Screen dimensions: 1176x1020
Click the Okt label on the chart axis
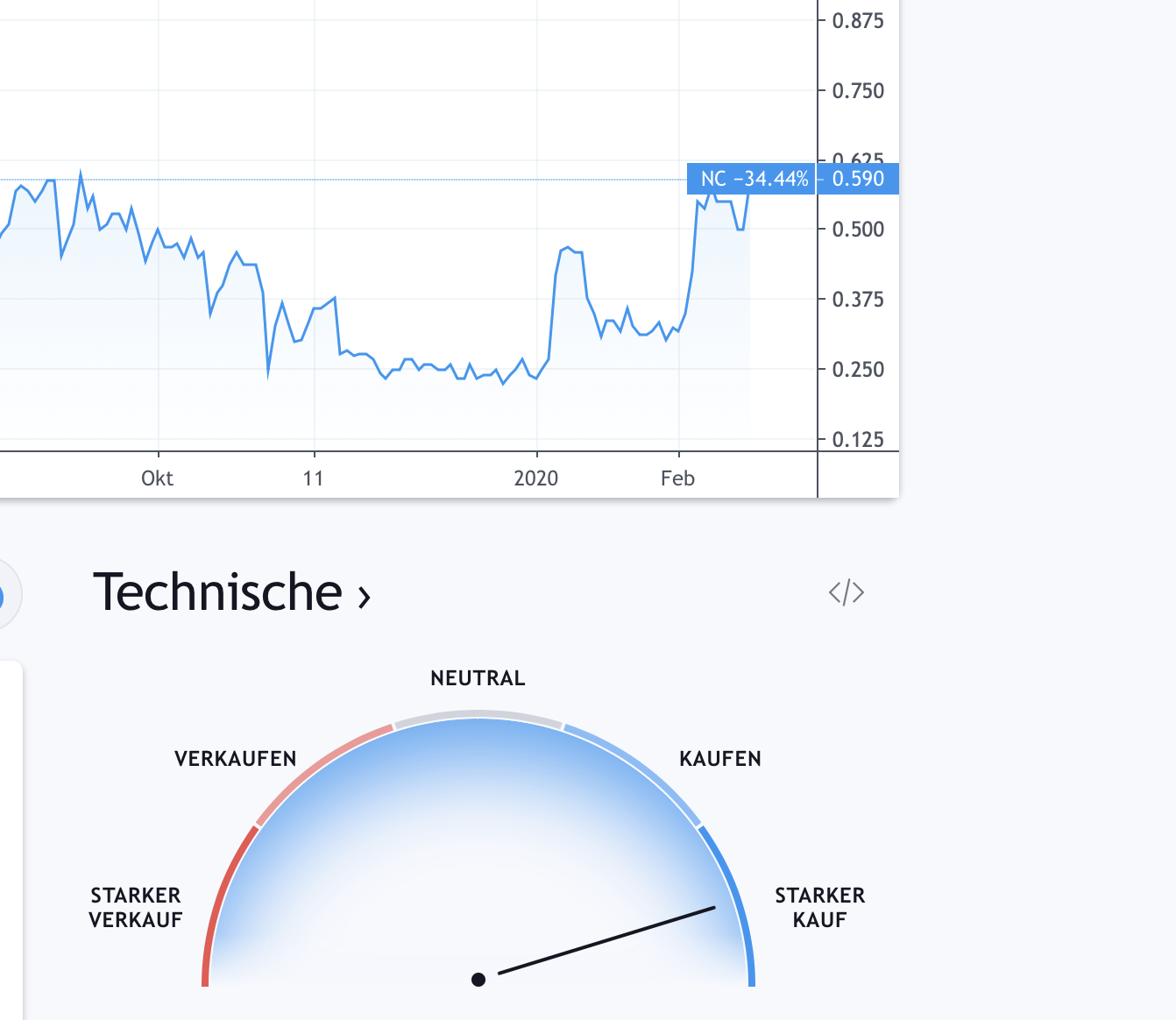[x=157, y=478]
